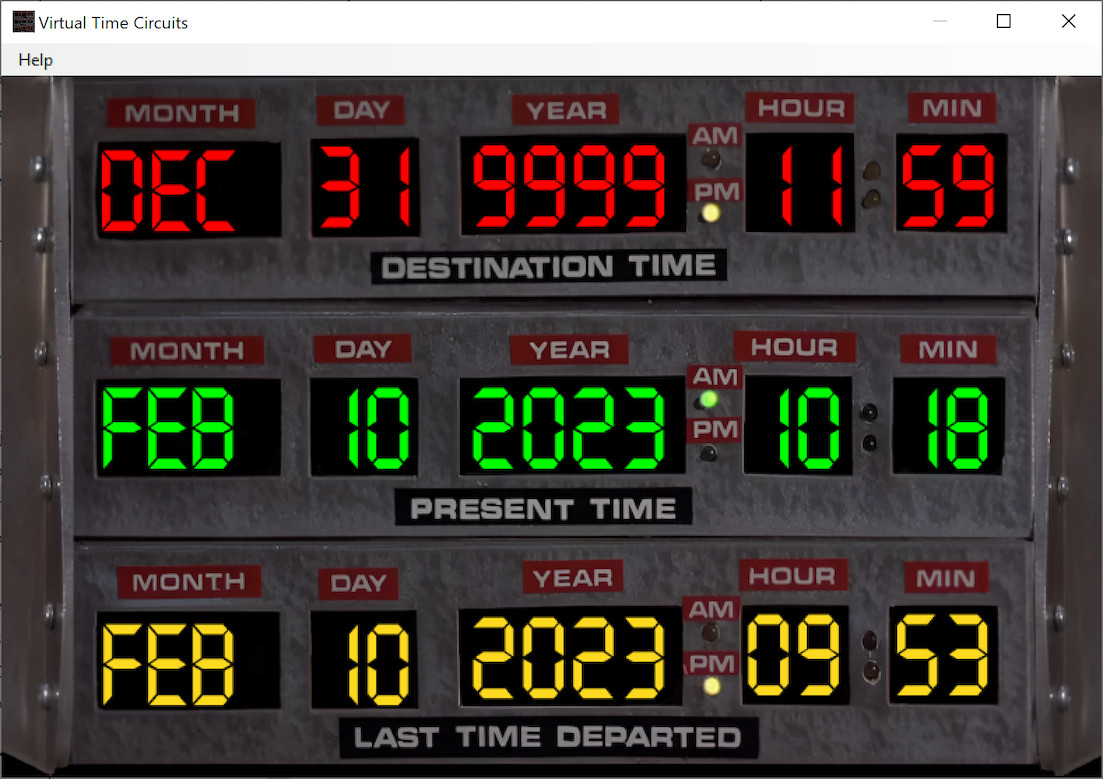Click the PRESENT TIME label plate
Screen dimensions: 1103x779
[544, 508]
